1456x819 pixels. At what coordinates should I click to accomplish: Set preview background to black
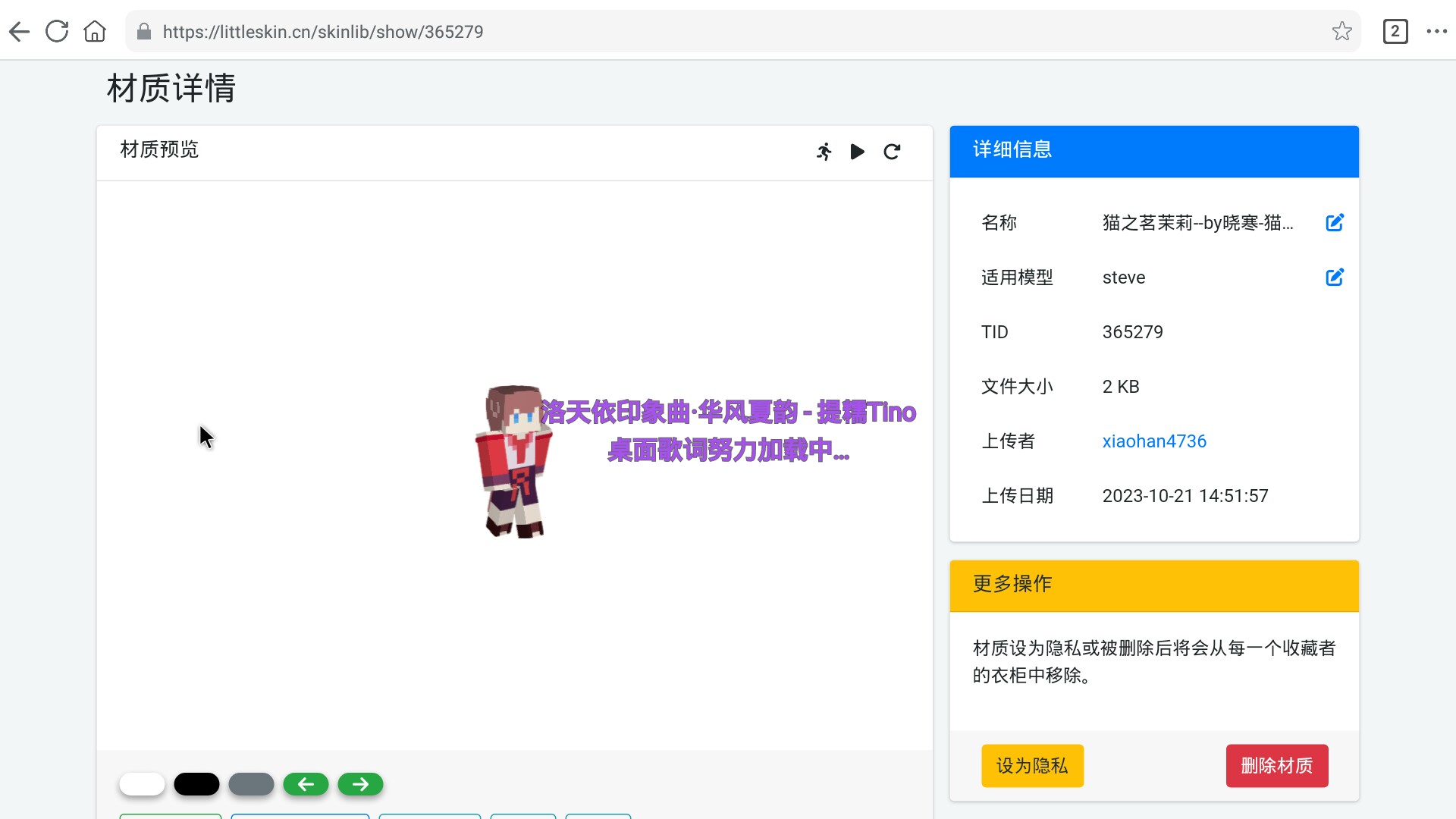pos(196,784)
